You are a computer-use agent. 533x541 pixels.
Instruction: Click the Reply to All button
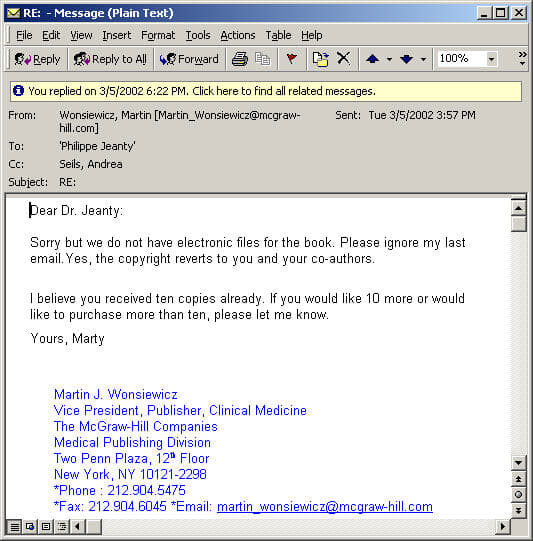[x=110, y=59]
